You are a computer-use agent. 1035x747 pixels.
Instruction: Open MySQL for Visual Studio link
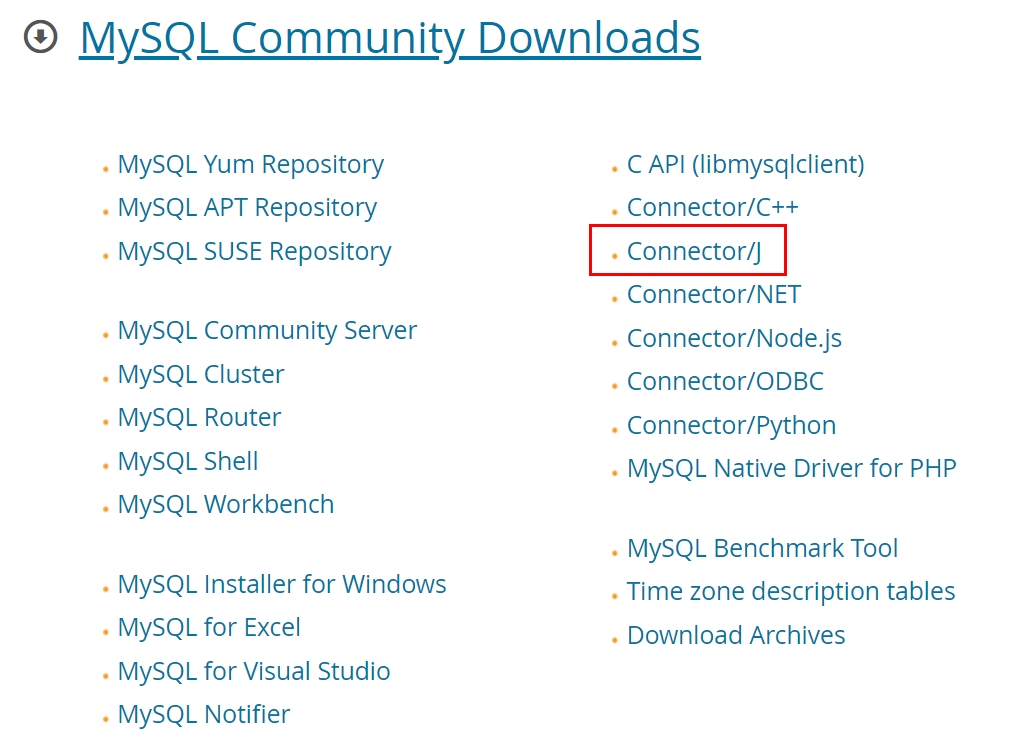point(254,672)
